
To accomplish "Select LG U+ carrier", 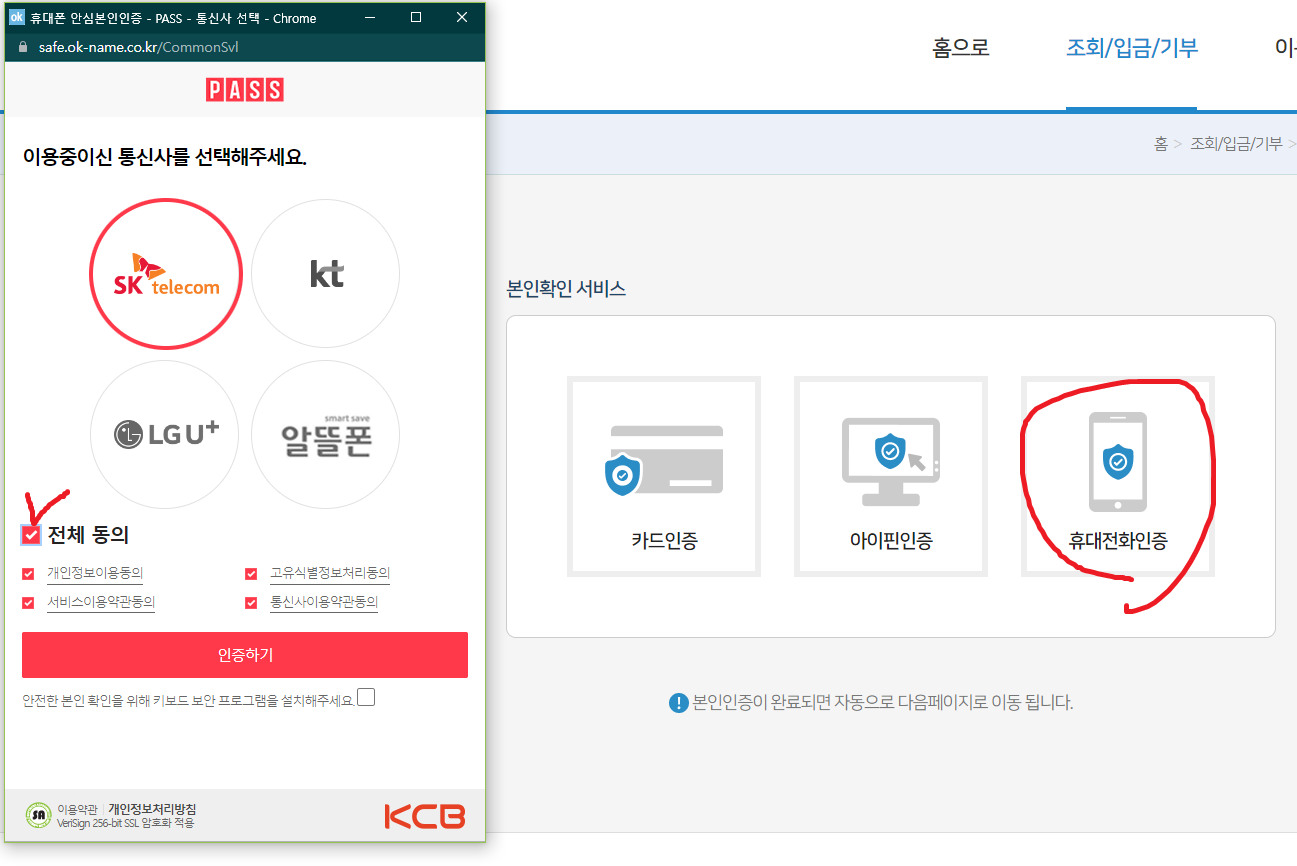I will tap(164, 434).
